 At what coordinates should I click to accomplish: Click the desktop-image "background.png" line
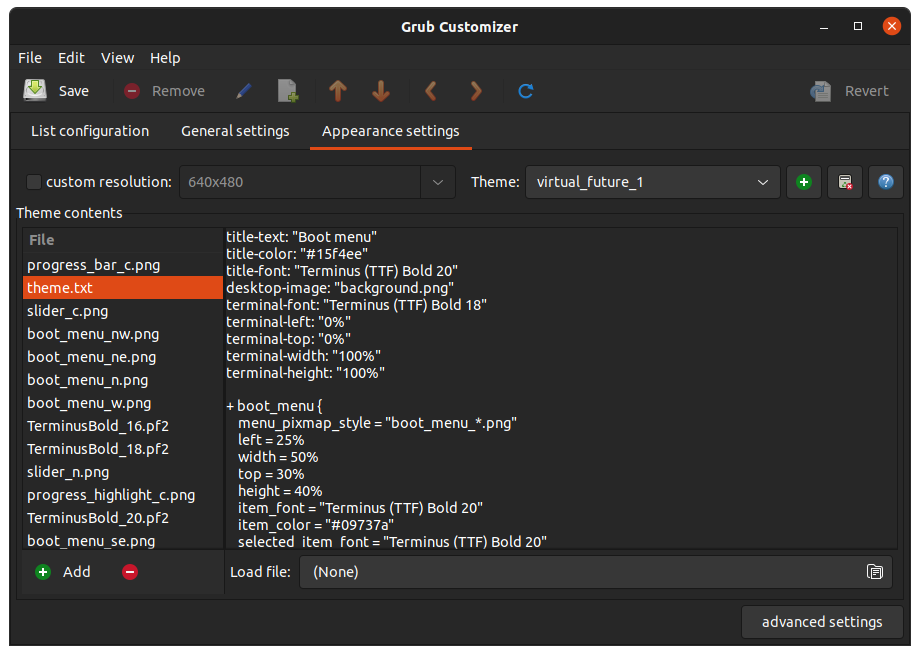point(340,288)
